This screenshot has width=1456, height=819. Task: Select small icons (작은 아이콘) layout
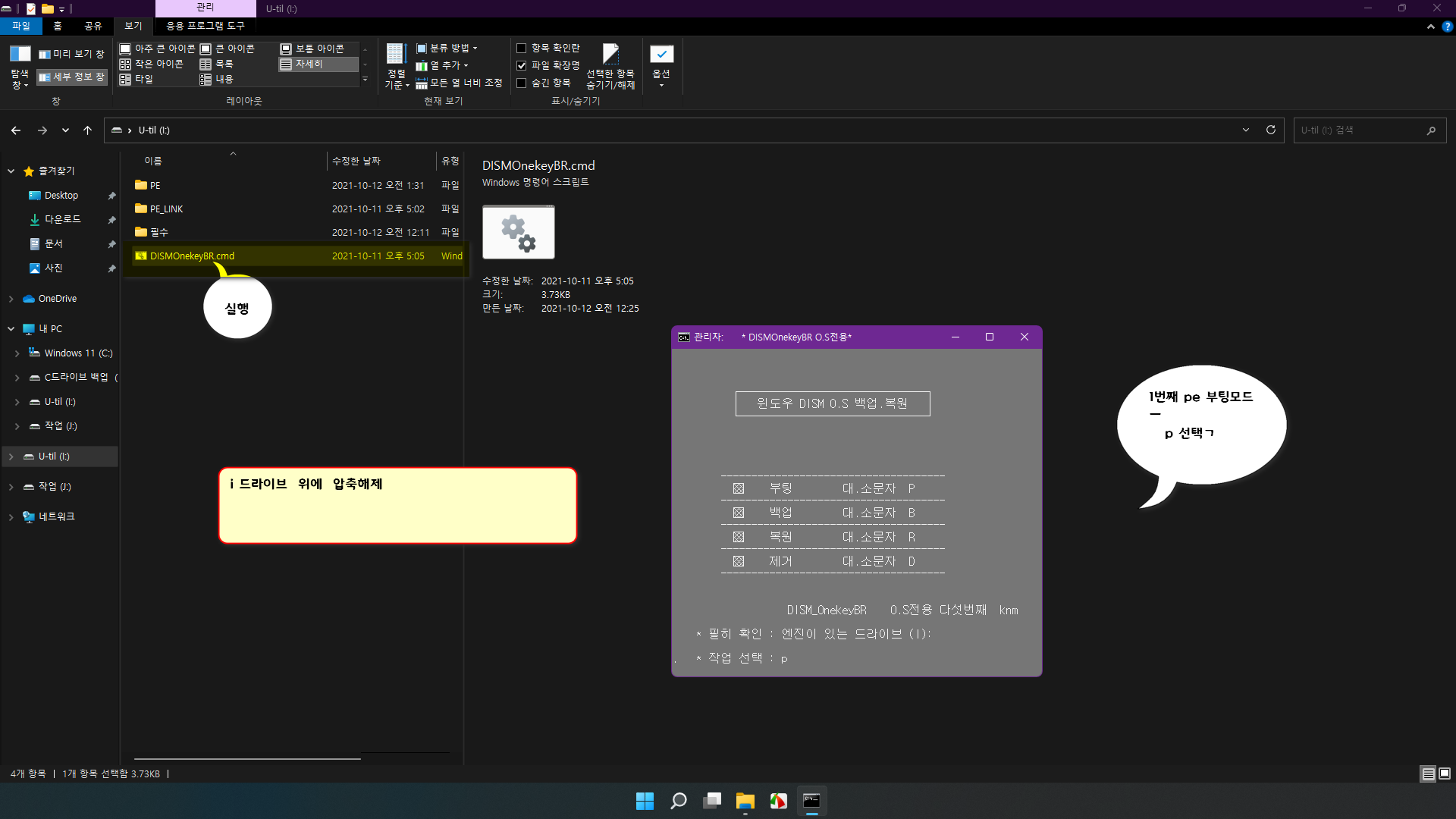coord(152,64)
